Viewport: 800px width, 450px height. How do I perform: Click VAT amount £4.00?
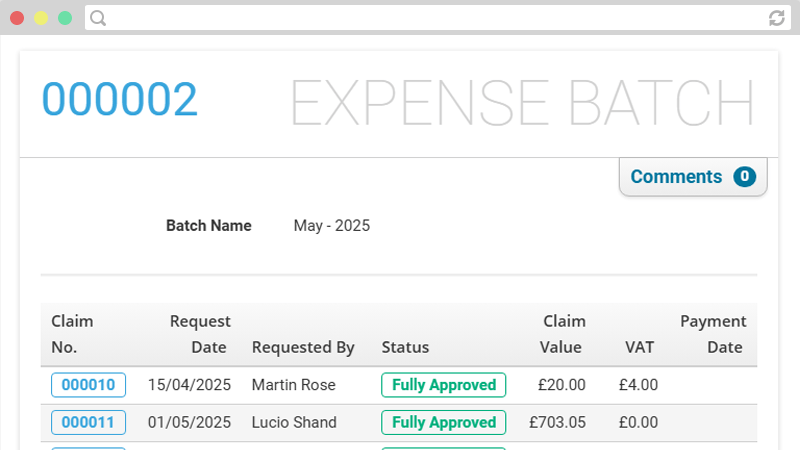[x=638, y=385]
